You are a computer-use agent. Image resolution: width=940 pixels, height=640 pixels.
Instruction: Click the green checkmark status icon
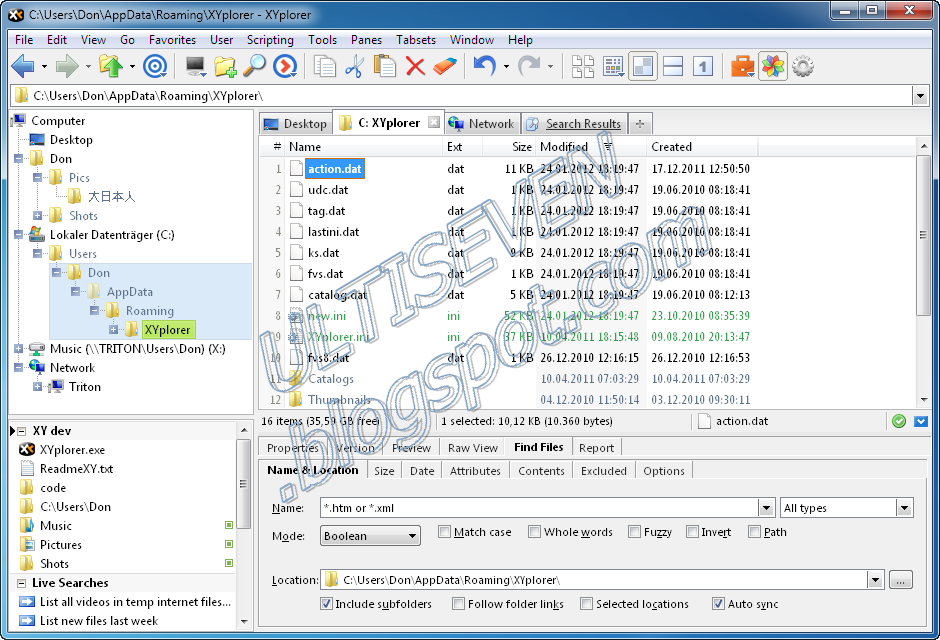coord(899,421)
